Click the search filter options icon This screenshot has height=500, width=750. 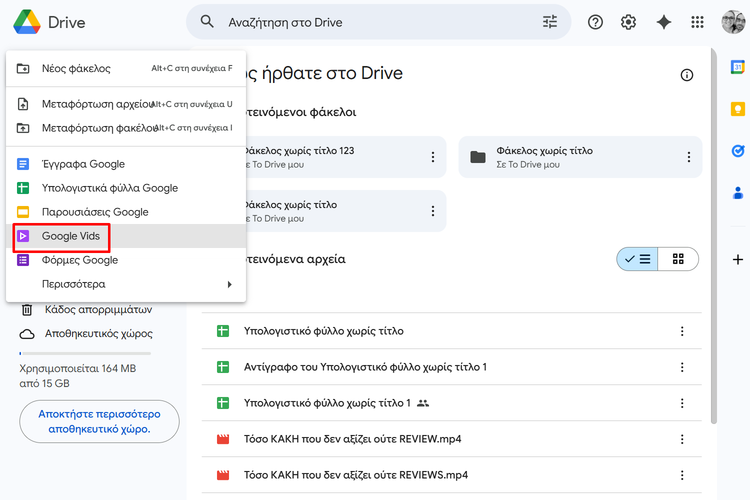point(550,22)
